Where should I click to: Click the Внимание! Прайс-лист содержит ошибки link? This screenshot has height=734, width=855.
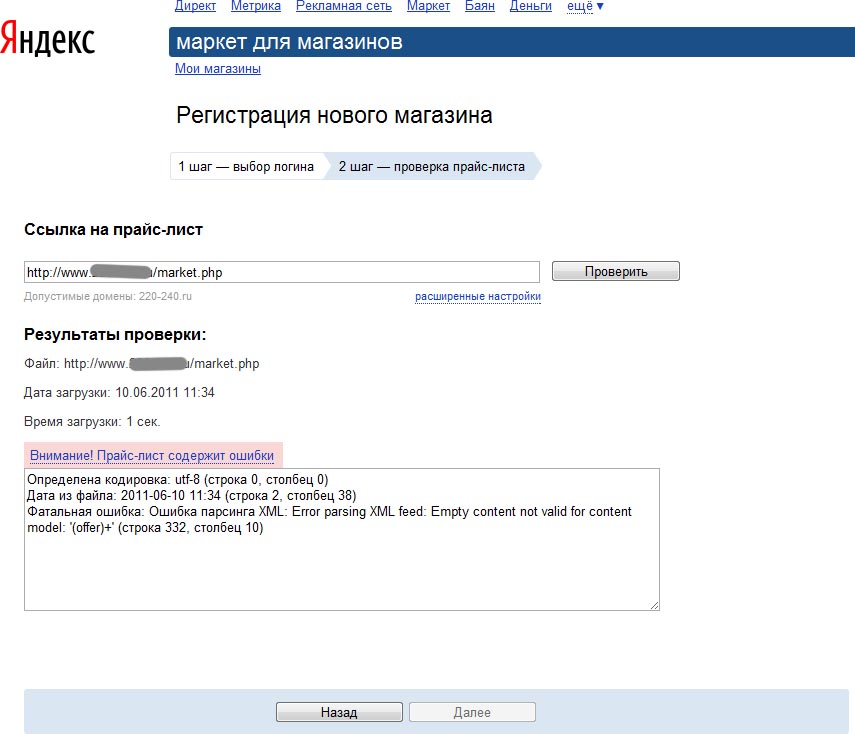click(152, 455)
